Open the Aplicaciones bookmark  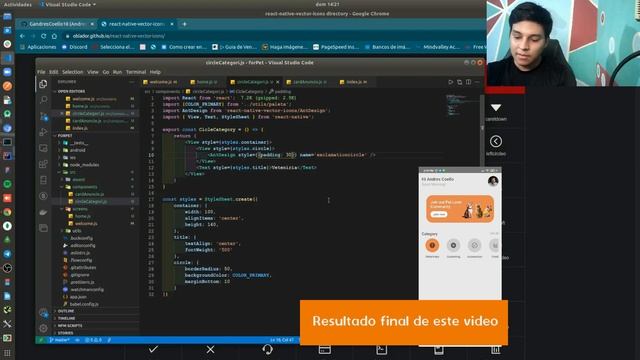click(38, 47)
